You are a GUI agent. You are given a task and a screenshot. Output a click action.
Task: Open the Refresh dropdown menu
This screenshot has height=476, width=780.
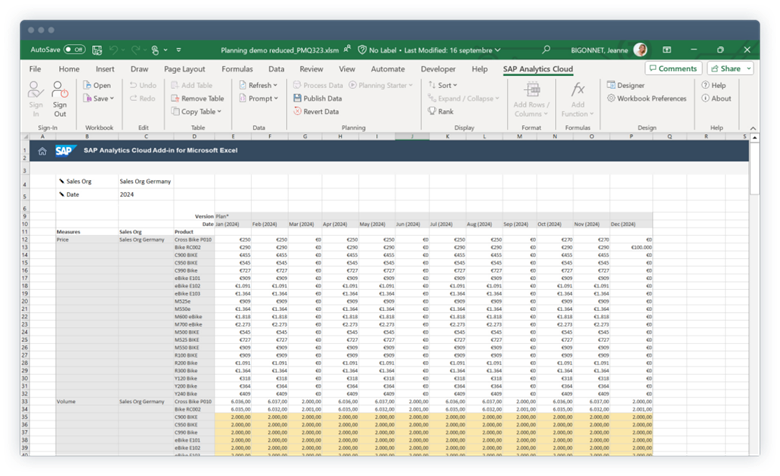point(261,86)
